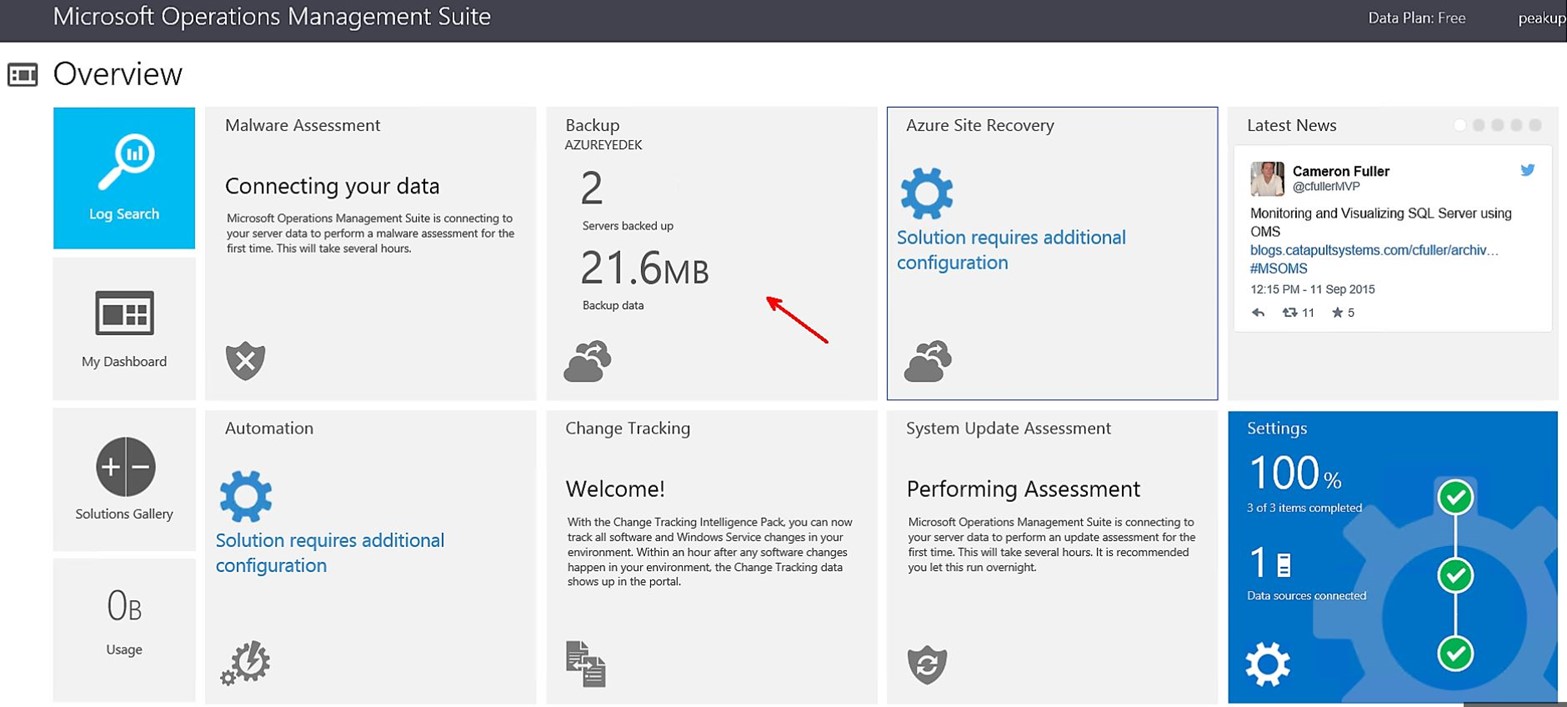Click the Overview icon beside the page heading
The height and width of the screenshot is (707, 1567).
[22, 74]
